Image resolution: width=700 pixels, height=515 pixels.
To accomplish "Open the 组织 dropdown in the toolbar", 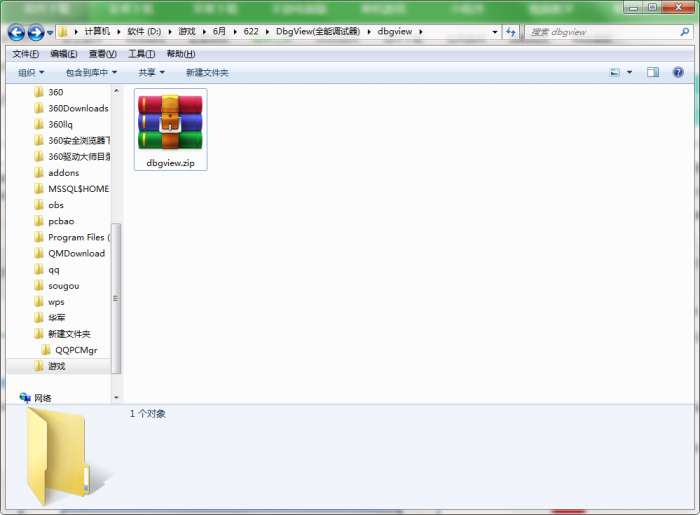I will tap(31, 72).
